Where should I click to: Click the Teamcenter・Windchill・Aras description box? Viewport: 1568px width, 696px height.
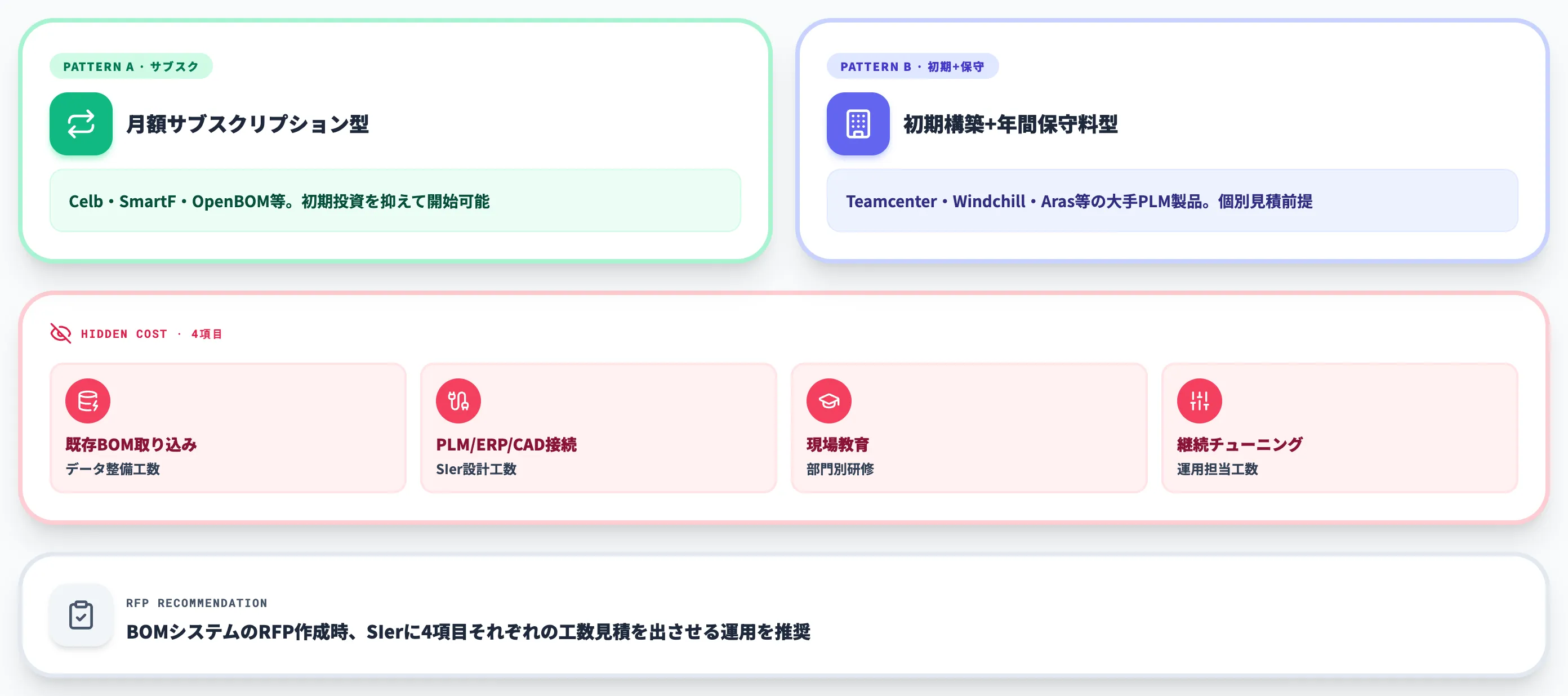tap(1171, 201)
